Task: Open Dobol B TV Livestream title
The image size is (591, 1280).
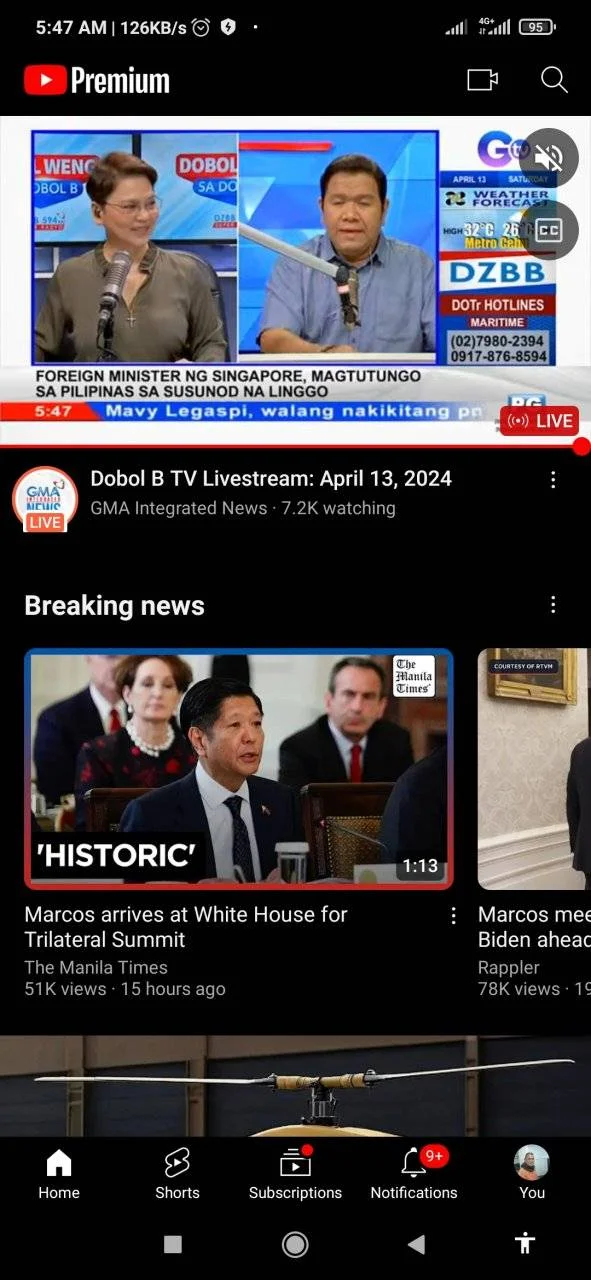Action: pos(271,479)
